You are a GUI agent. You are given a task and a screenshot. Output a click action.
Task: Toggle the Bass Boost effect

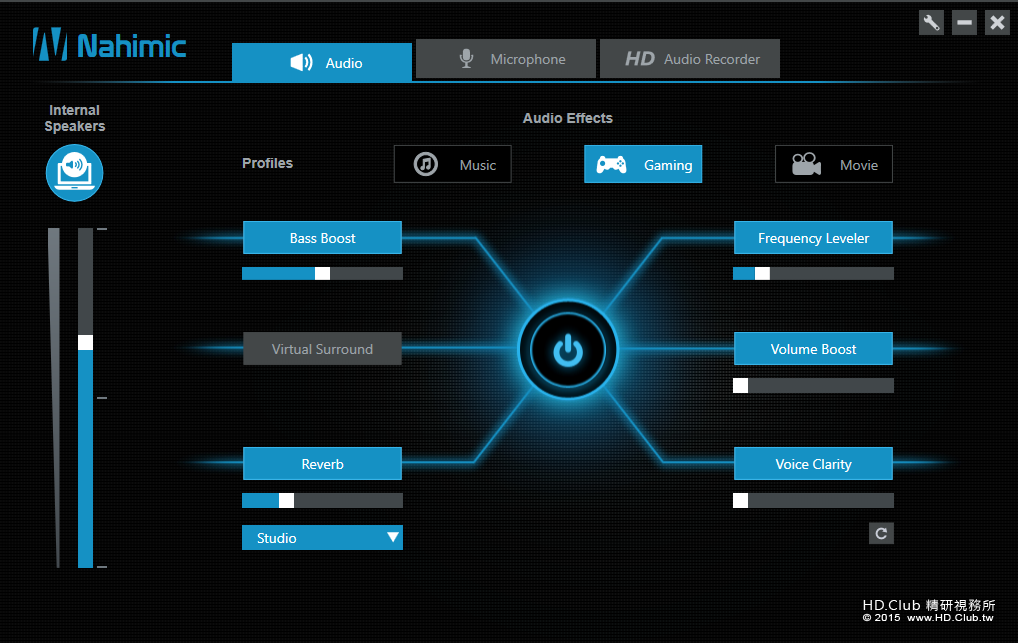[x=322, y=238]
